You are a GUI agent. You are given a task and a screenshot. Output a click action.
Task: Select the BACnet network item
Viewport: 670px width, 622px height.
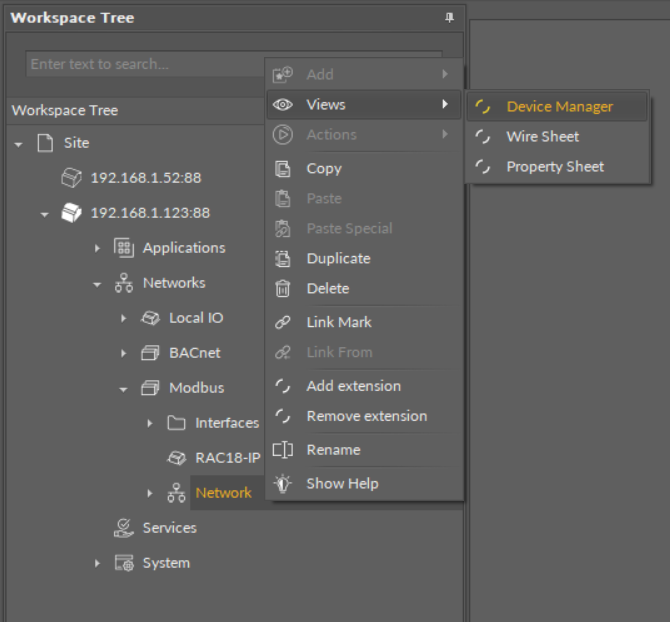coord(194,353)
